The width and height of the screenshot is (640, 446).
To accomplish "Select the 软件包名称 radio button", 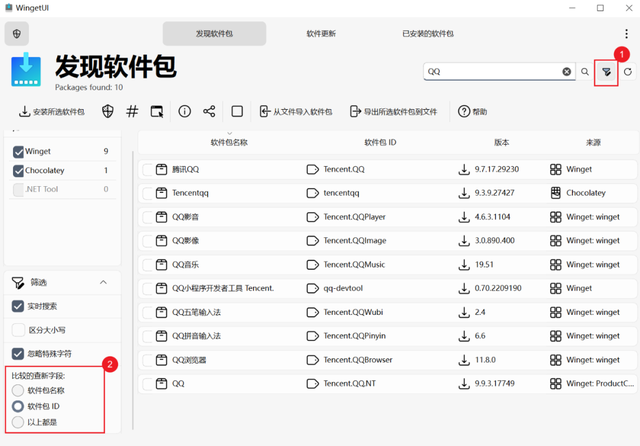I will coord(18,391).
